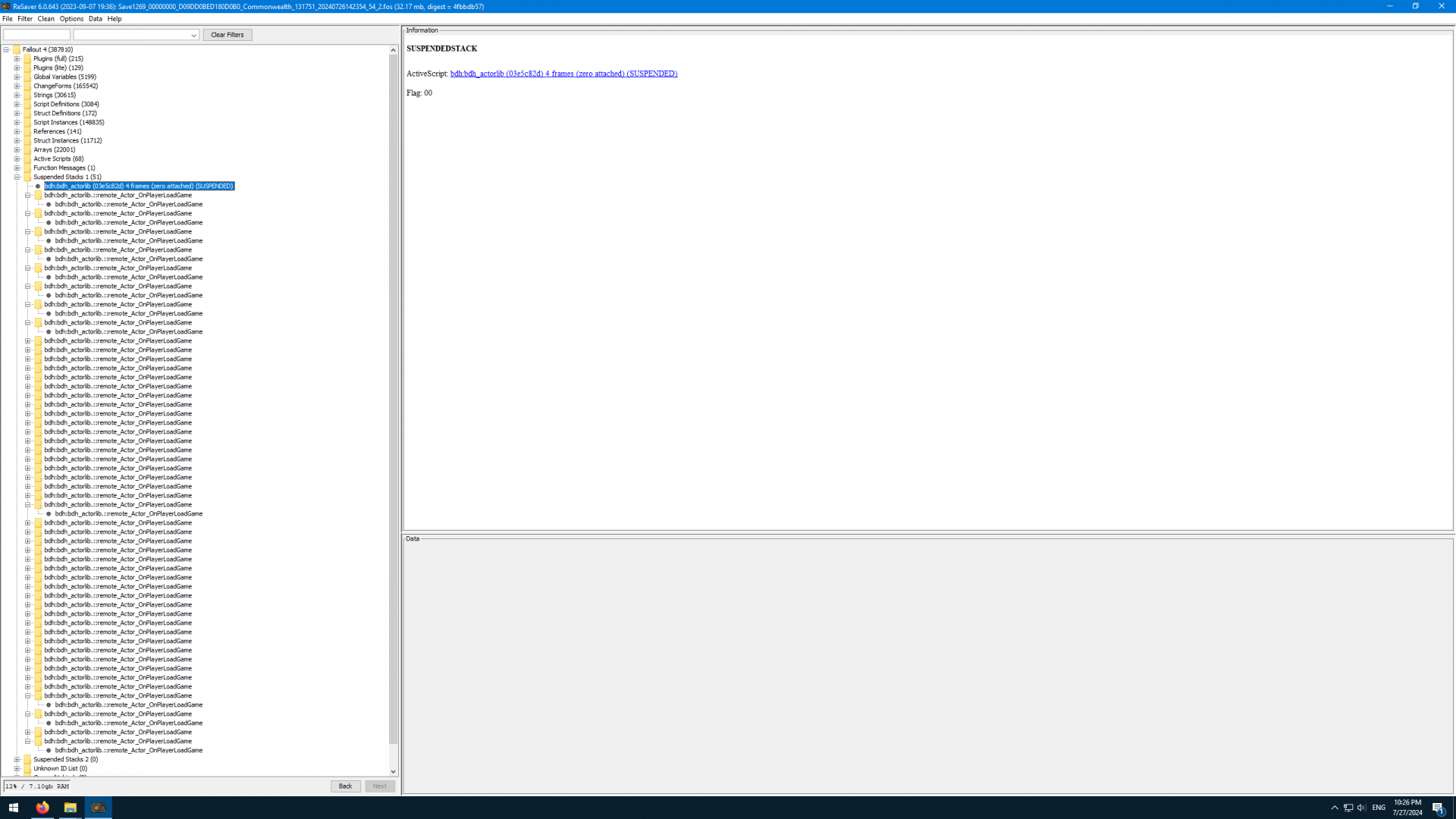The height and width of the screenshot is (819, 1456).
Task: Open Firefox from the taskbar
Action: 42,808
